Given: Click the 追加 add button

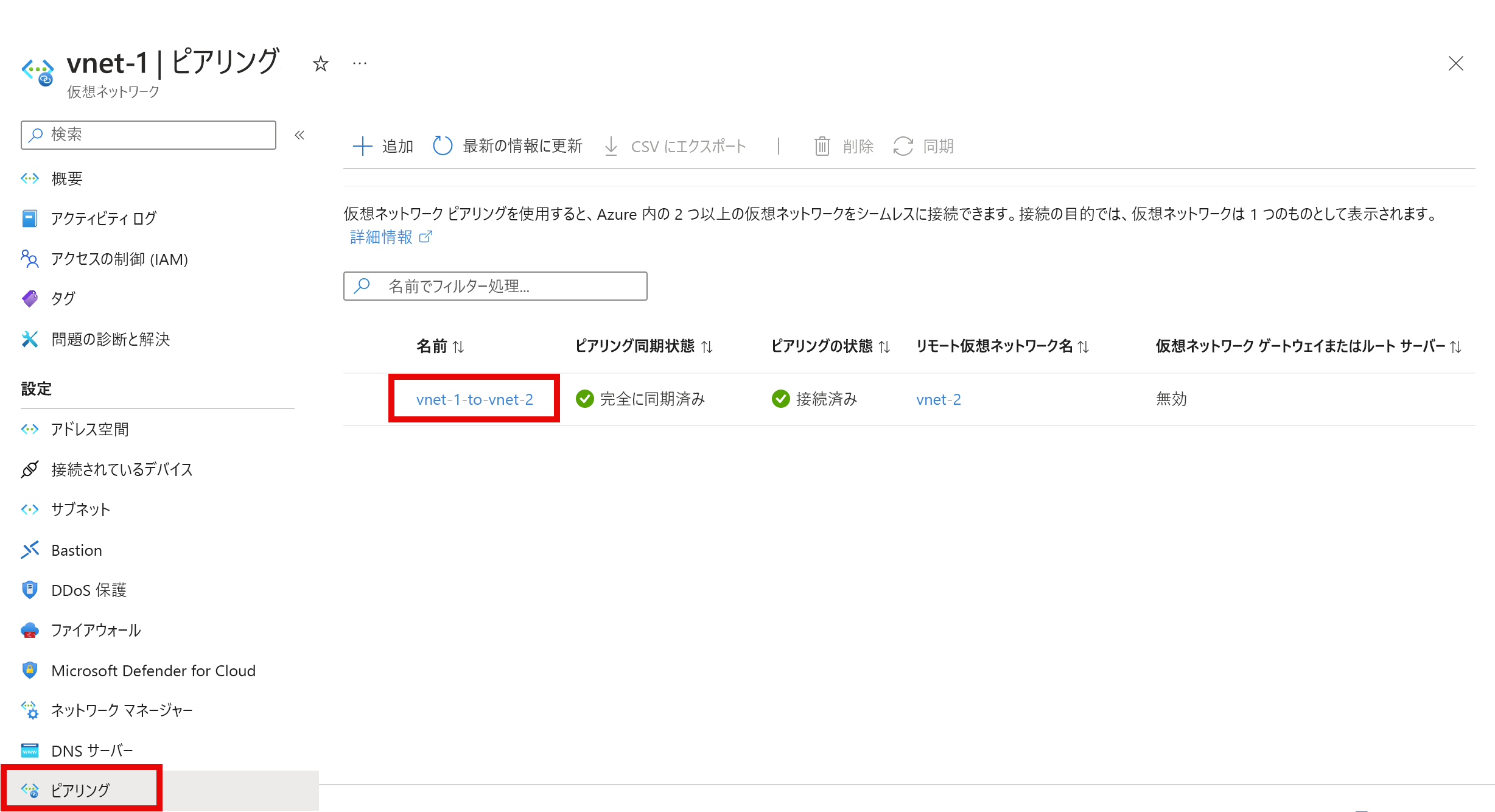Looking at the screenshot, I should (383, 146).
